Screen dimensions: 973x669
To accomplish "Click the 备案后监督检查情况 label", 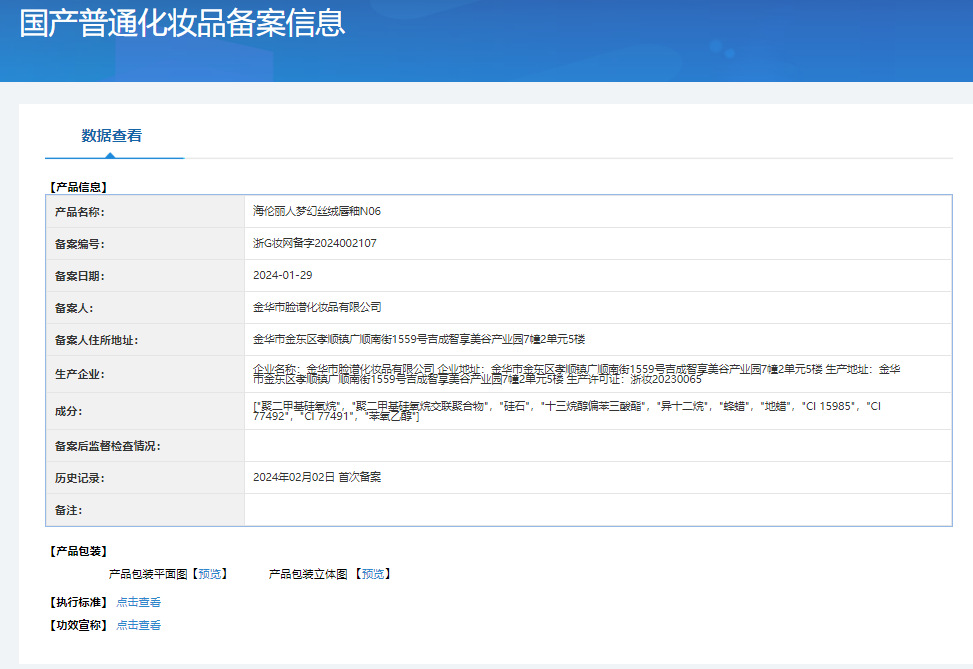I will coord(107,446).
